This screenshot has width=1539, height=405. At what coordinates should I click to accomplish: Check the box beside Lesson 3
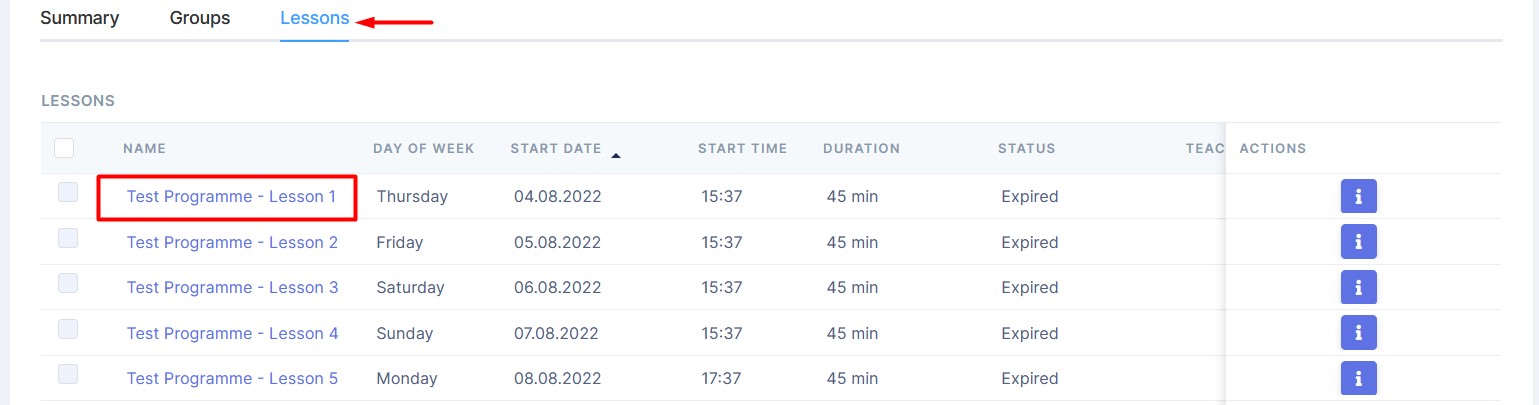[68, 283]
